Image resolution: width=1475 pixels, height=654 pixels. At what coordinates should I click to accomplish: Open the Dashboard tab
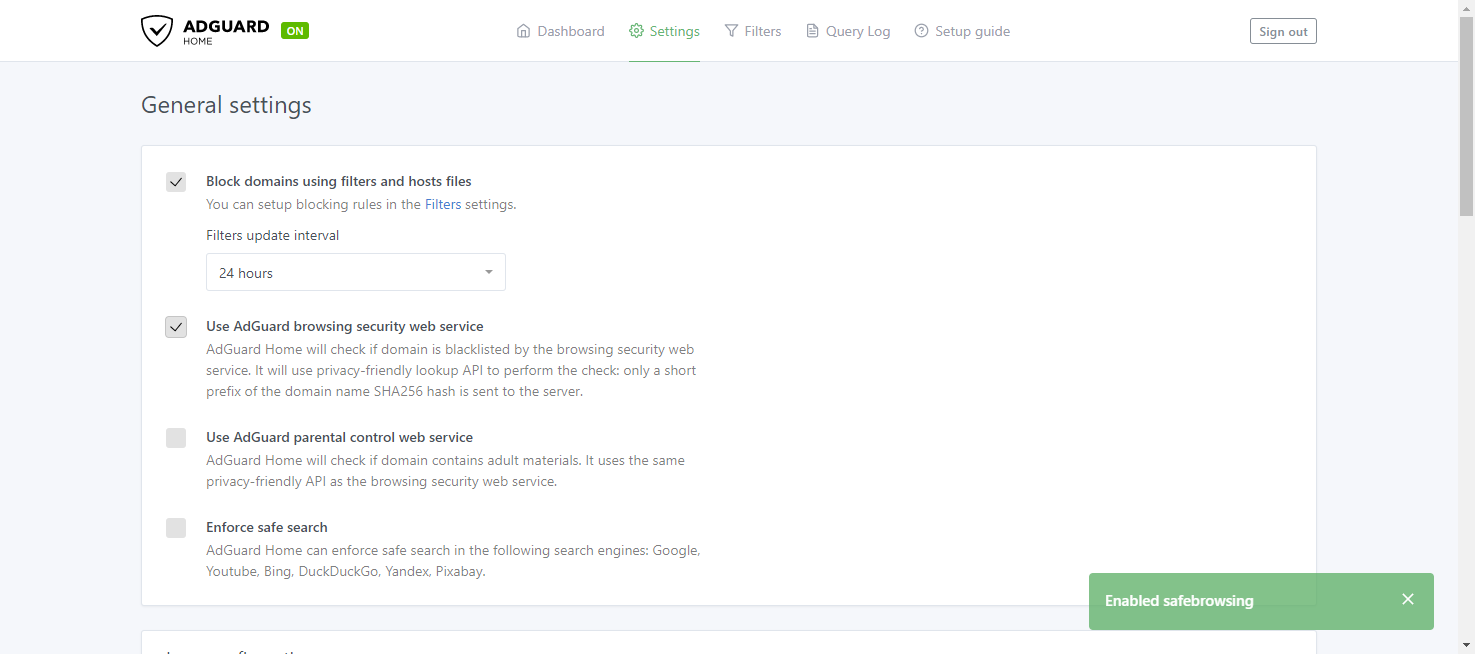[x=560, y=31]
